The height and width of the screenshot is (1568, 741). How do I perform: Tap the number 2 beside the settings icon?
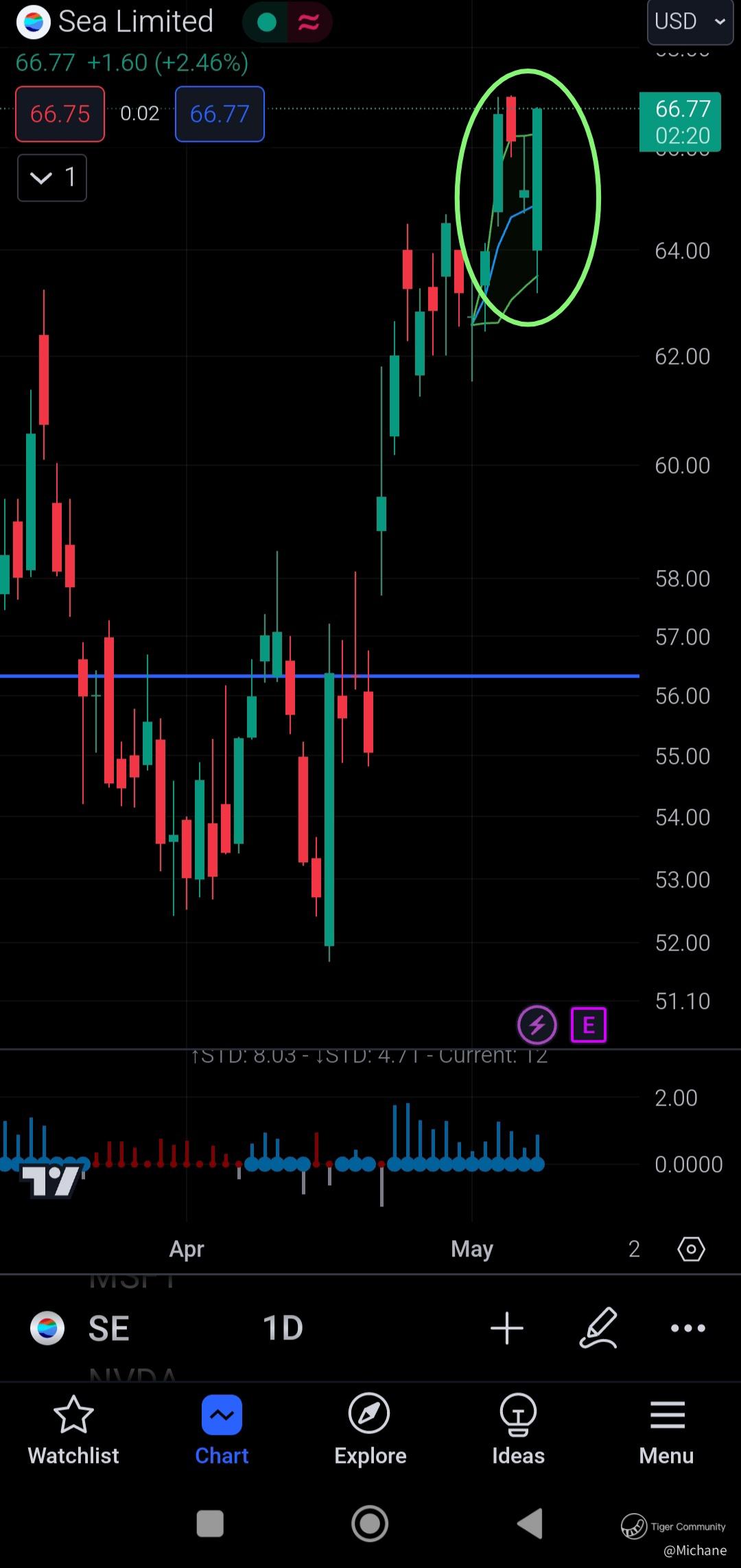pos(634,1249)
